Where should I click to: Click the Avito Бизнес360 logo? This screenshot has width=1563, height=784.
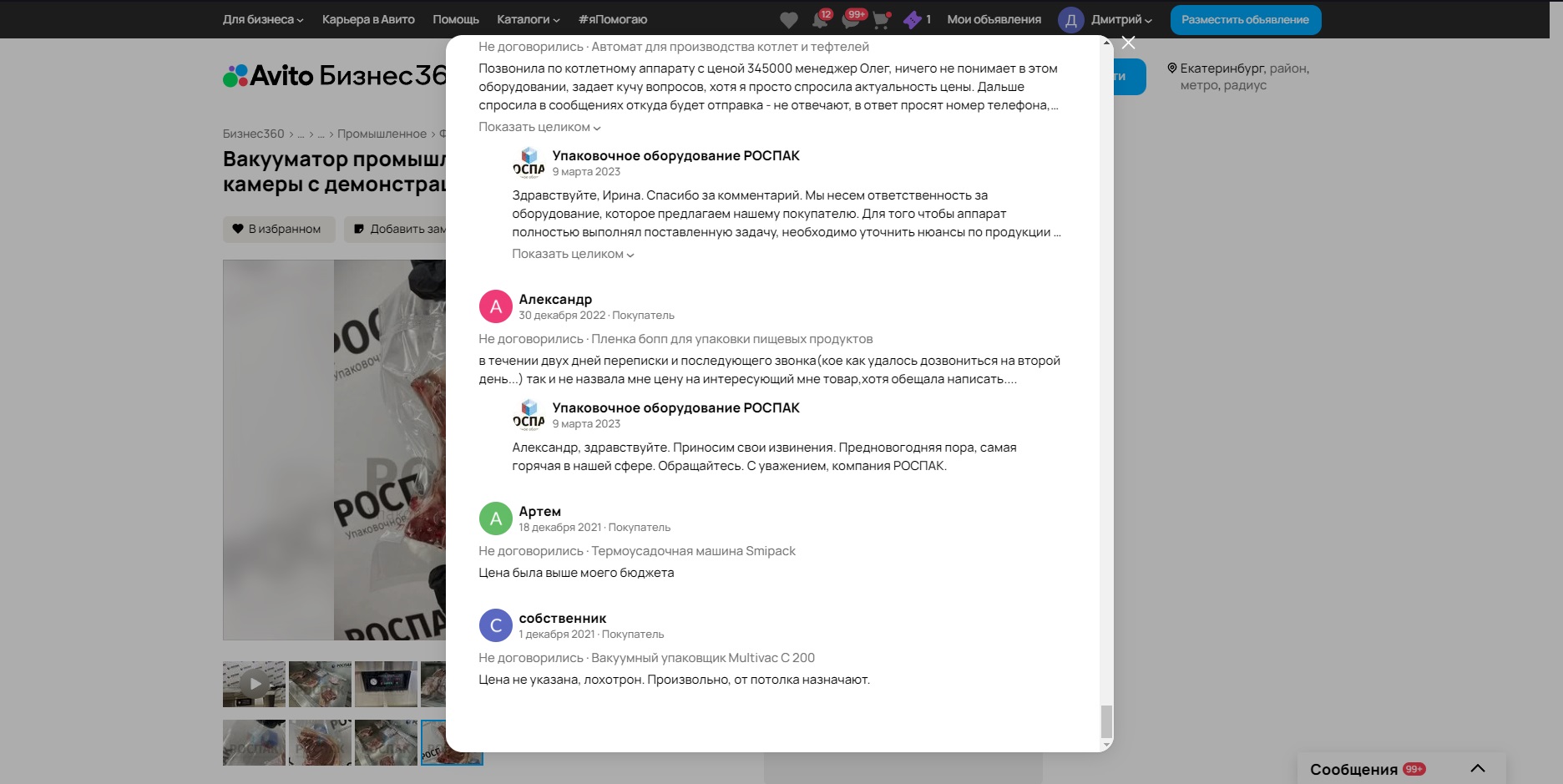click(335, 76)
